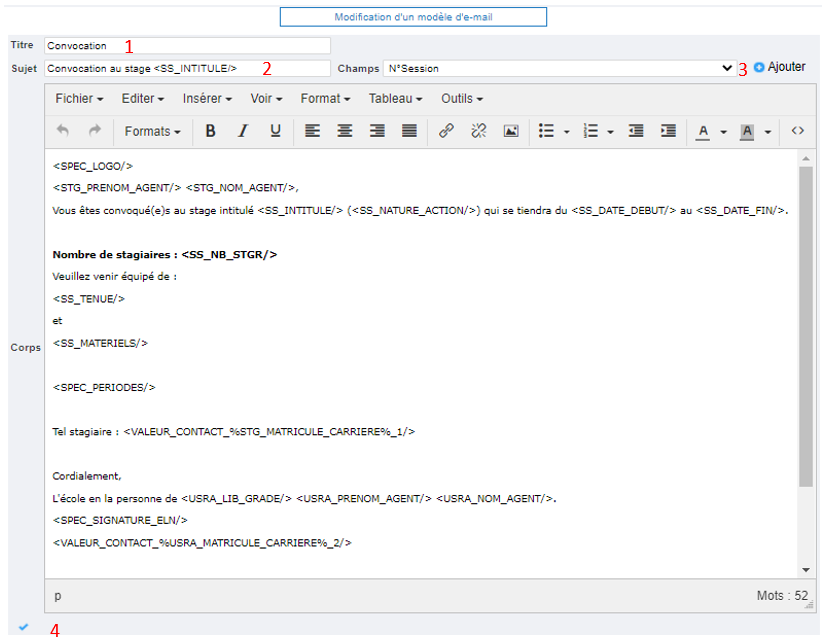Undo the last edit

63,131
